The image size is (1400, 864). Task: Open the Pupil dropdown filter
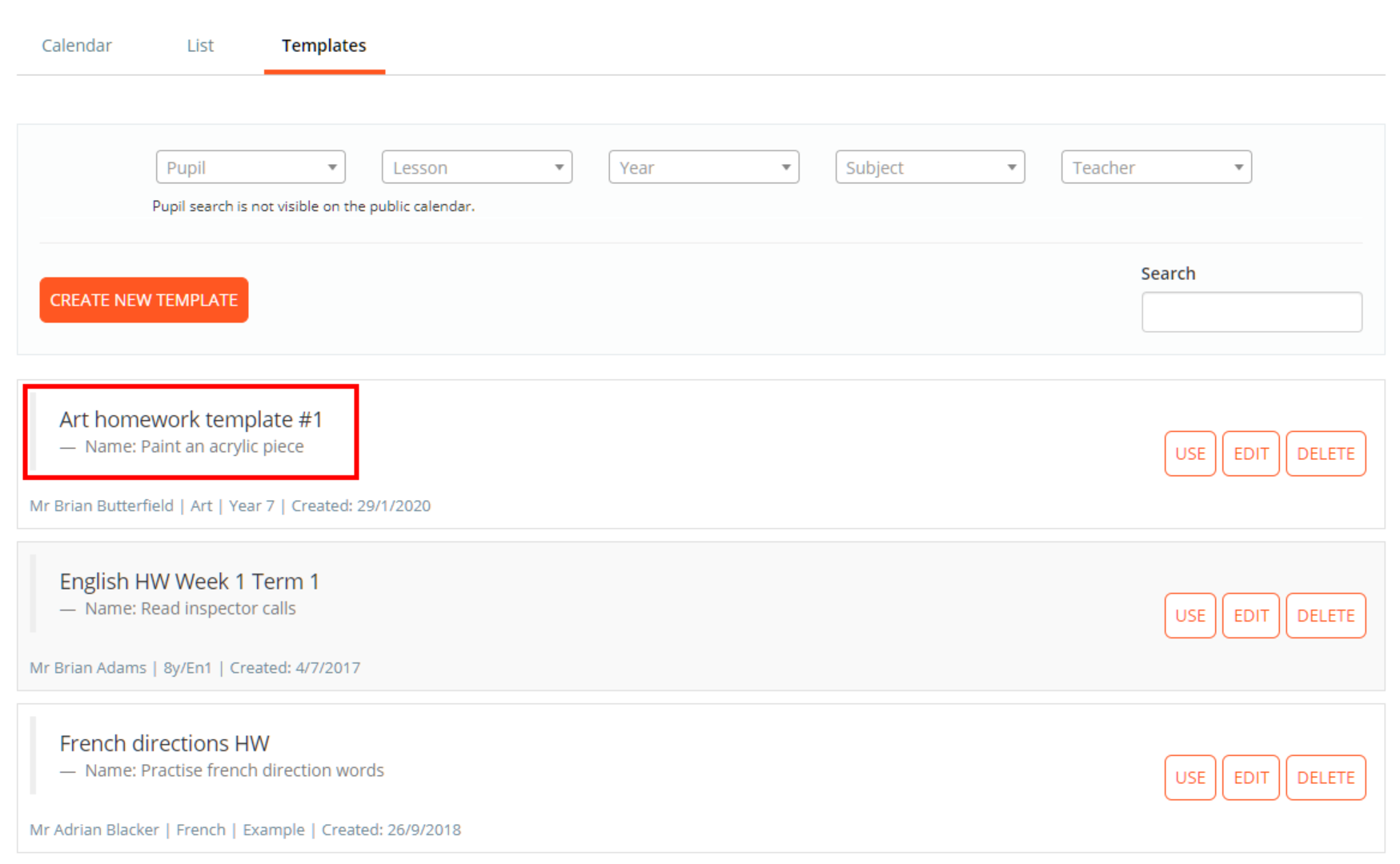(x=251, y=167)
